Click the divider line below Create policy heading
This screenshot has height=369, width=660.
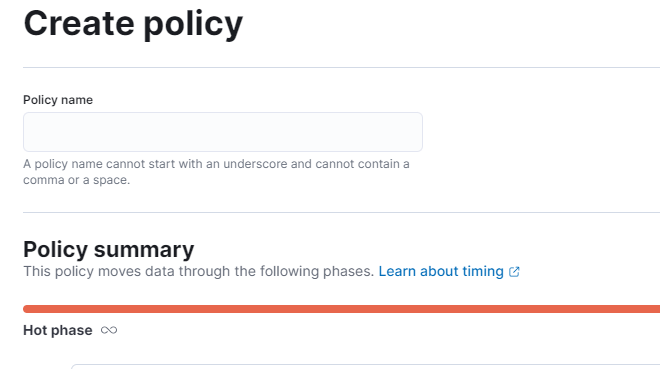pos(341,67)
